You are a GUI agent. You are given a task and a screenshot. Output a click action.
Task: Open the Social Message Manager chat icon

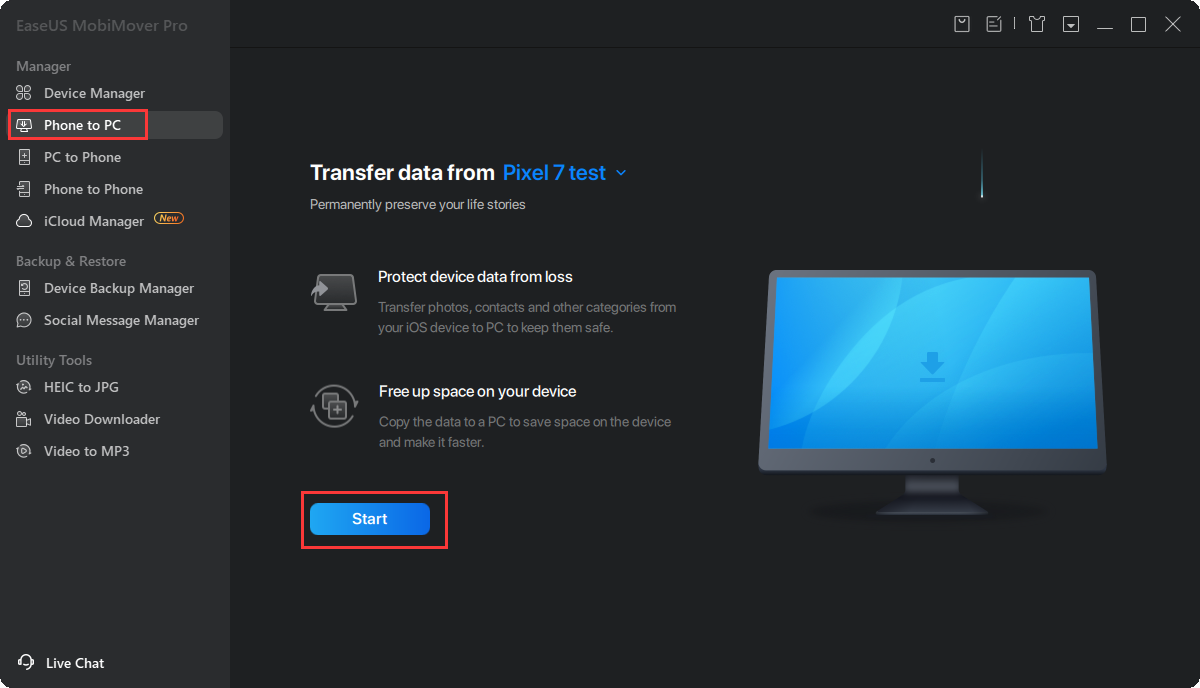pyautogui.click(x=24, y=320)
